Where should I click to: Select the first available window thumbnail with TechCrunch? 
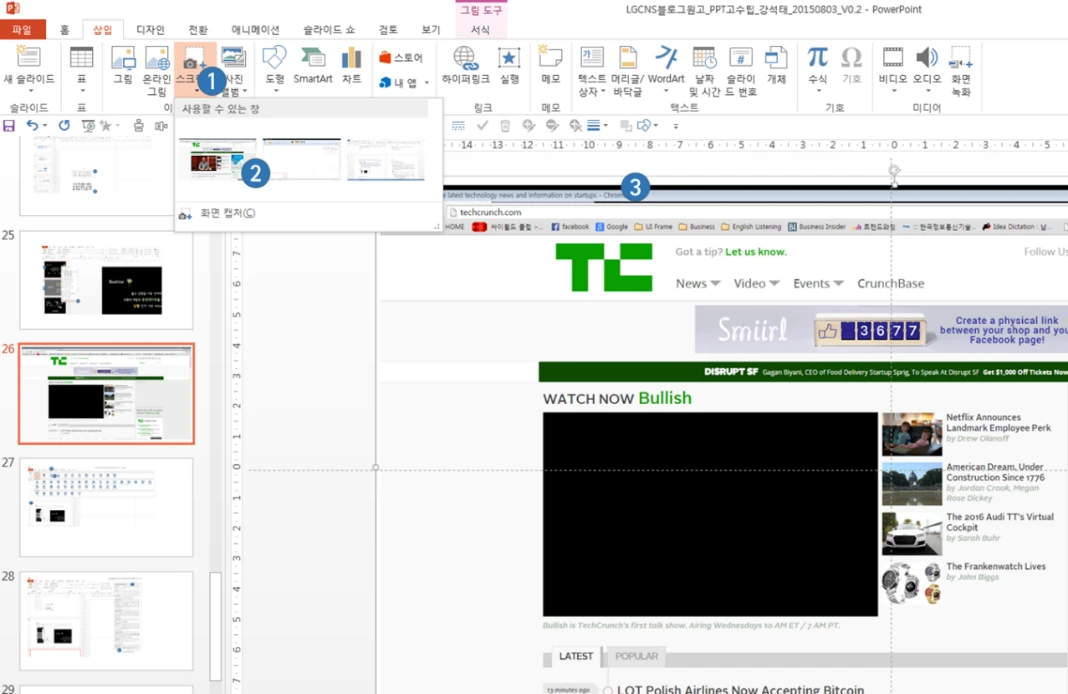[217, 160]
